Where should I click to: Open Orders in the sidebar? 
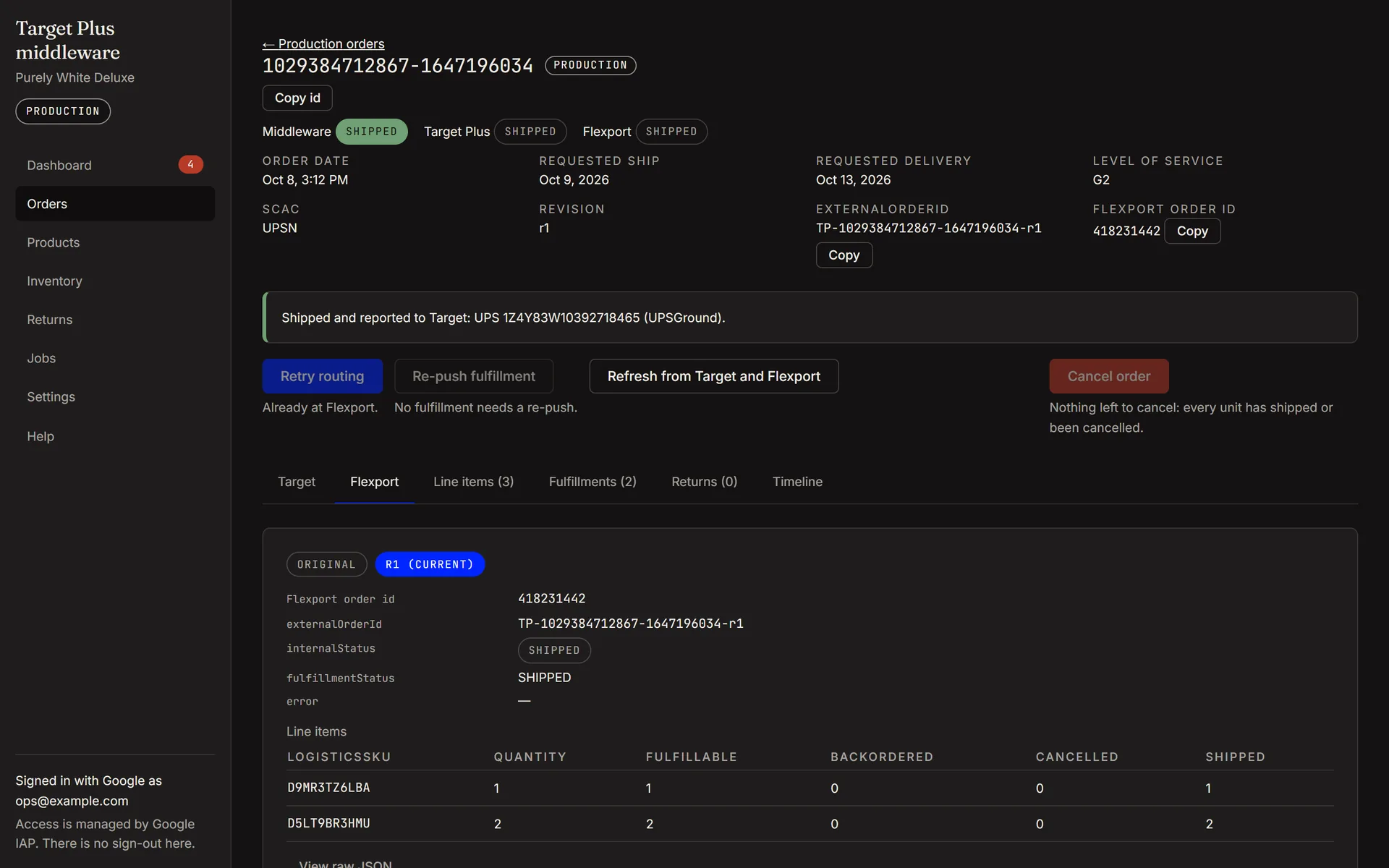coord(115,204)
